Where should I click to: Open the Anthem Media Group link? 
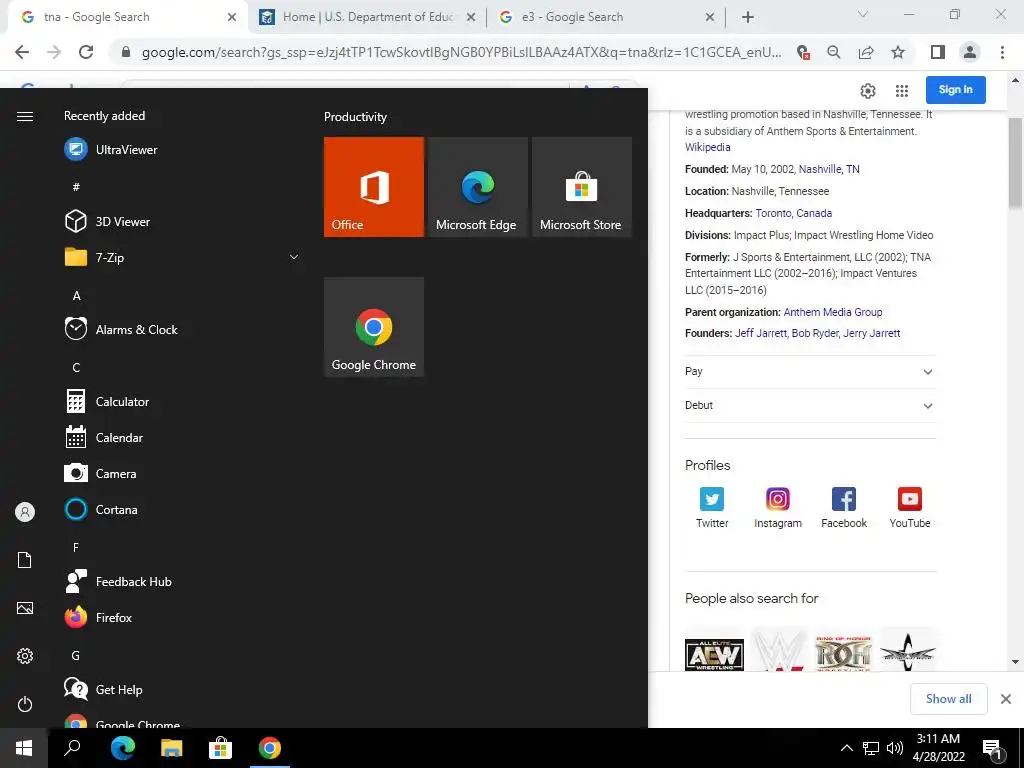(833, 312)
